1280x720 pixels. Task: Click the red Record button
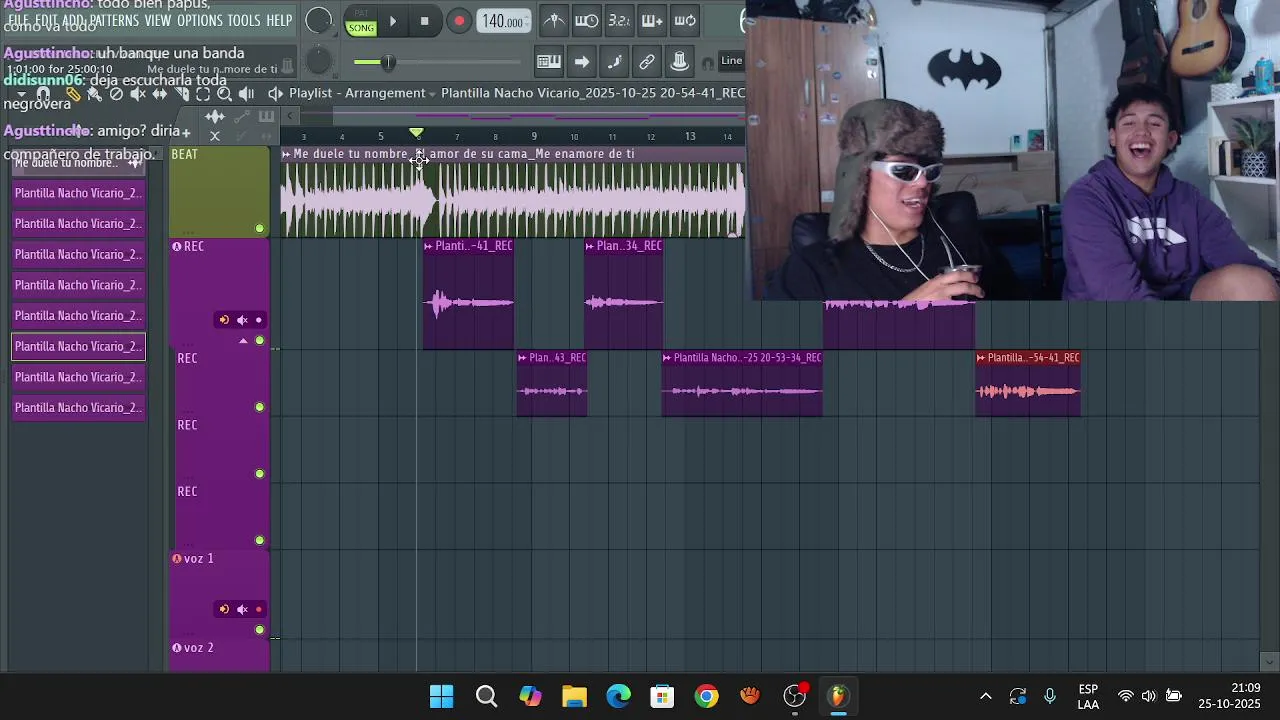(459, 21)
